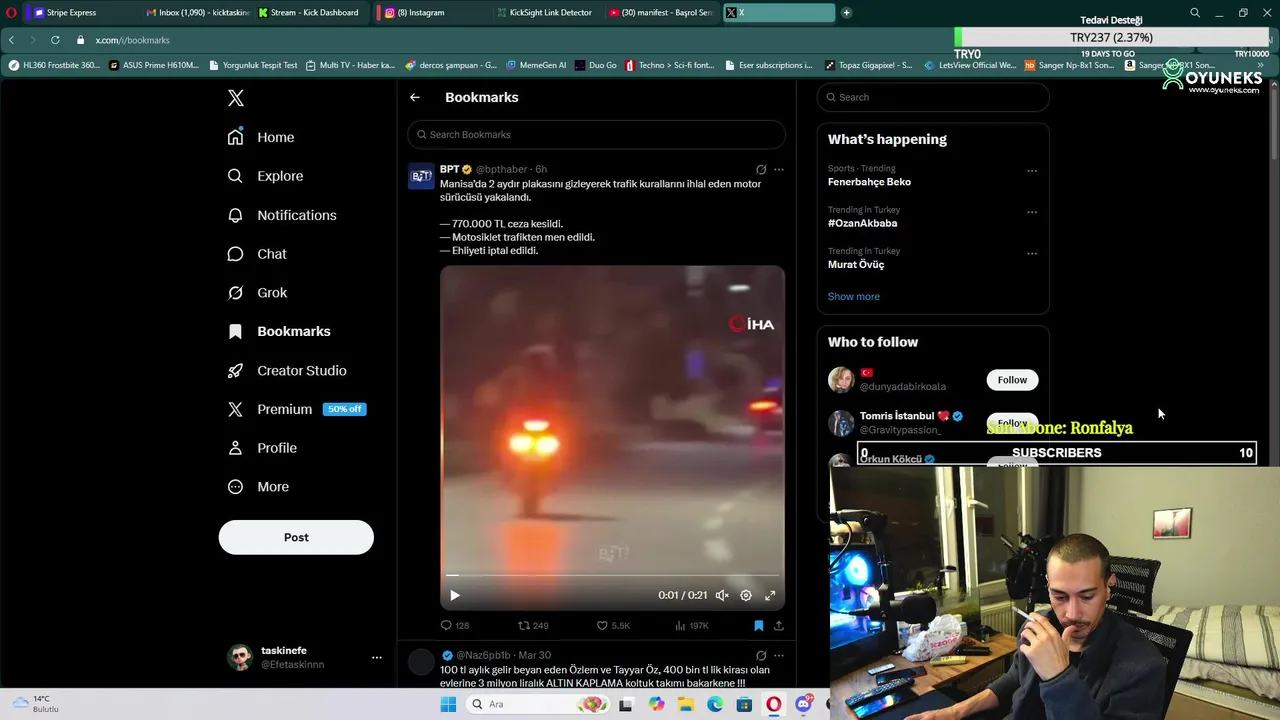1280x720 pixels.
Task: Open a new browser tab
Action: 847,13
